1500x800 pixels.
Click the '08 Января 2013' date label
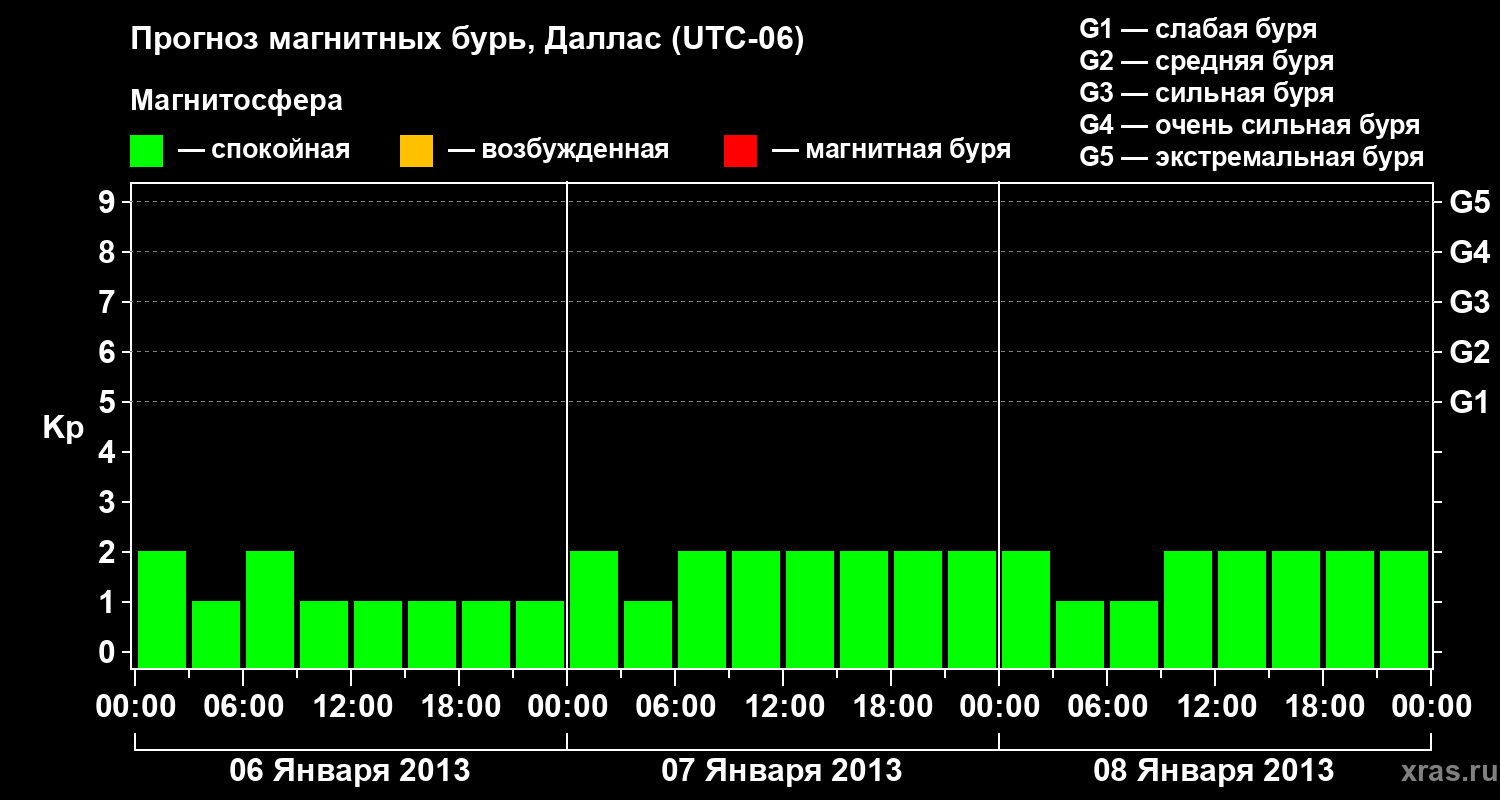click(x=1214, y=770)
